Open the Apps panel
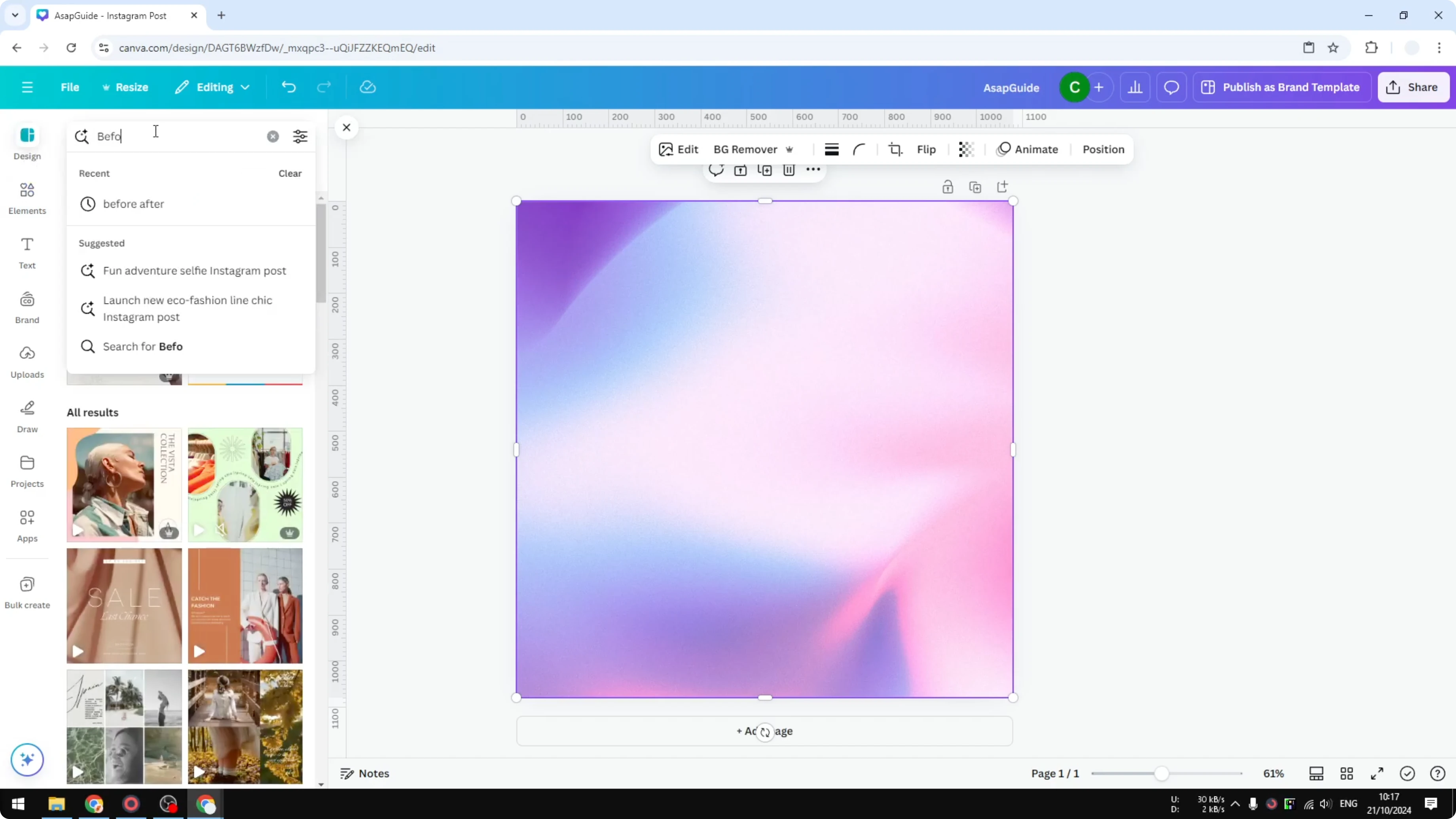The height and width of the screenshot is (819, 1456). 27,526
